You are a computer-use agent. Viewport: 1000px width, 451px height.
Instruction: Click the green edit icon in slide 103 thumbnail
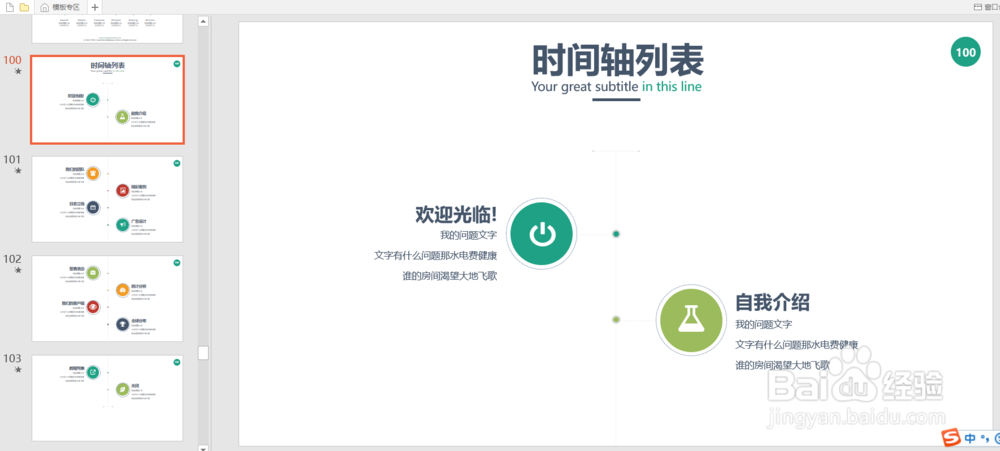point(92,371)
